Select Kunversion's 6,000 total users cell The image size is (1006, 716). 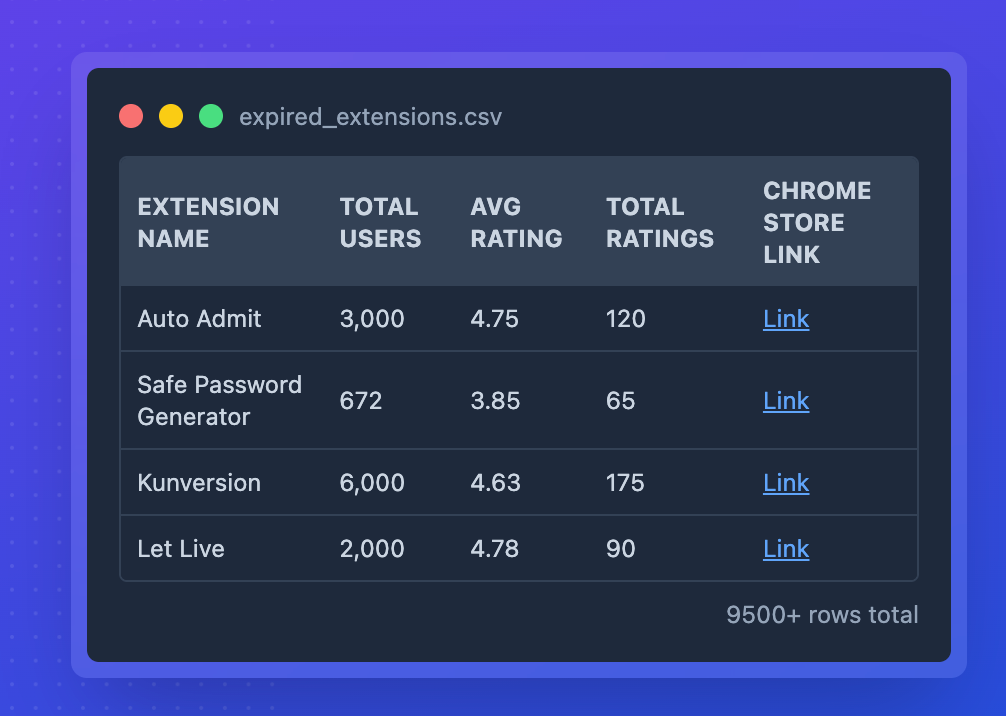pyautogui.click(x=372, y=483)
